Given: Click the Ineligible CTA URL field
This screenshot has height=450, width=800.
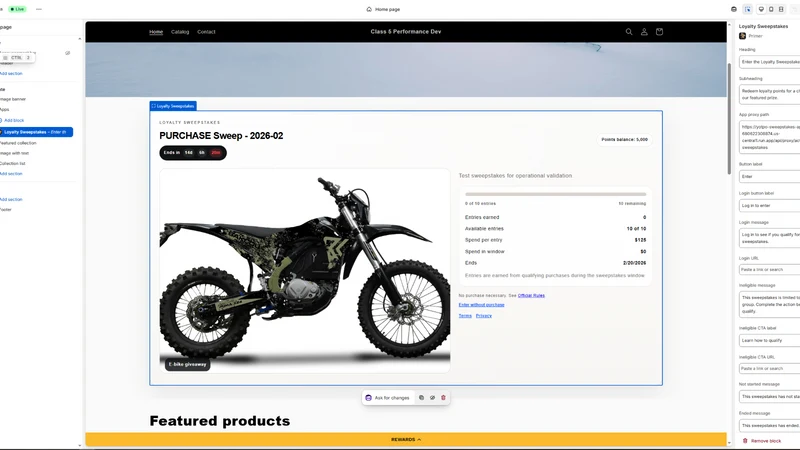Looking at the screenshot, I should [769, 368].
